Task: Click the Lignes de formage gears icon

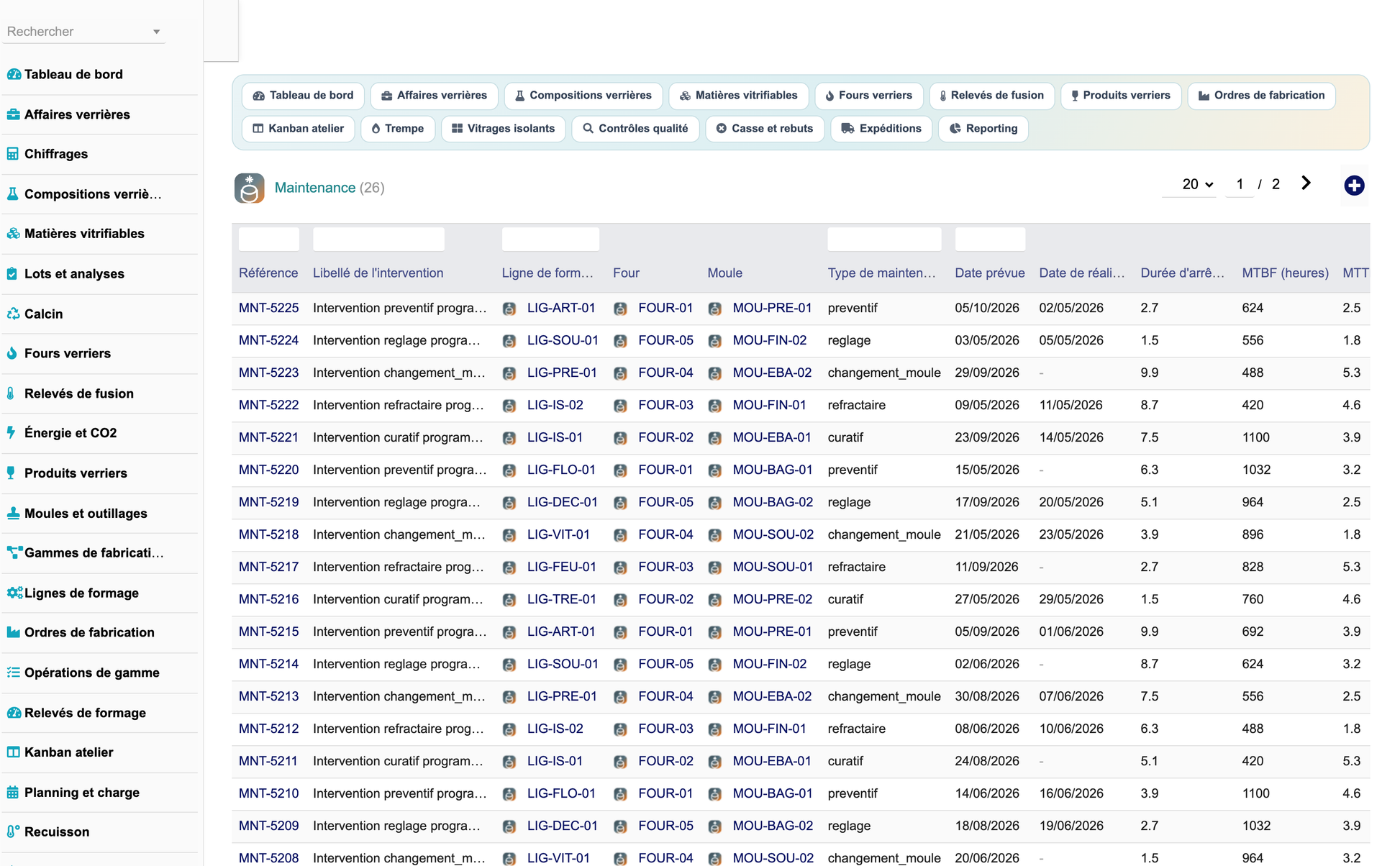Action: point(14,593)
